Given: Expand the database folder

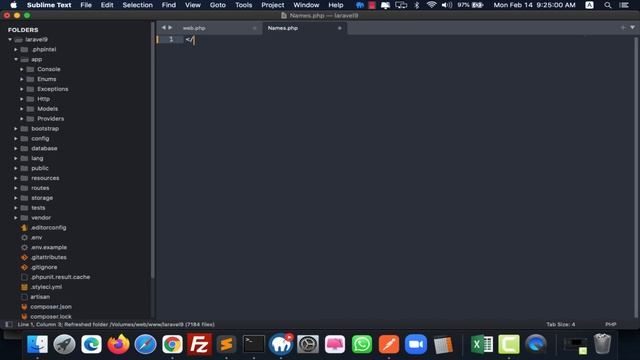Looking at the screenshot, I should click(x=16, y=149).
